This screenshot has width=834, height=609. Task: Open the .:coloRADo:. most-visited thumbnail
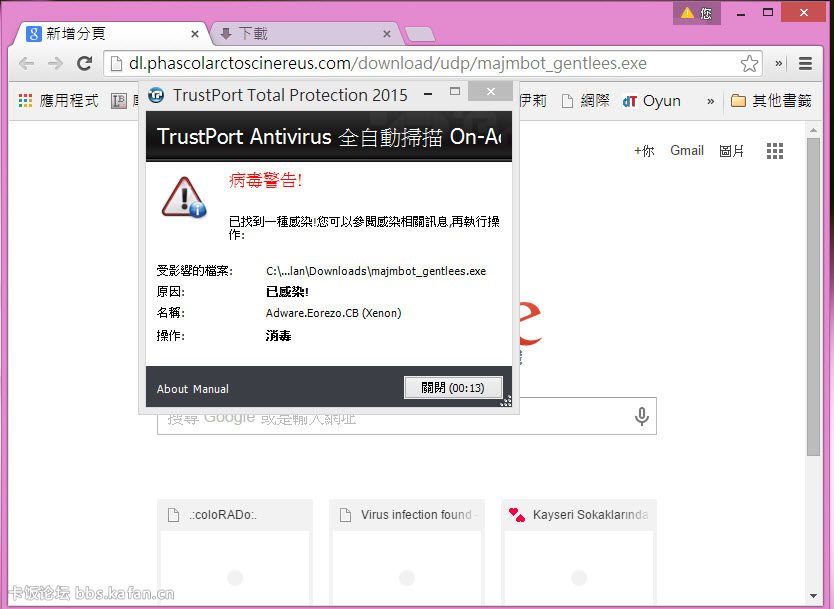click(x=235, y=554)
